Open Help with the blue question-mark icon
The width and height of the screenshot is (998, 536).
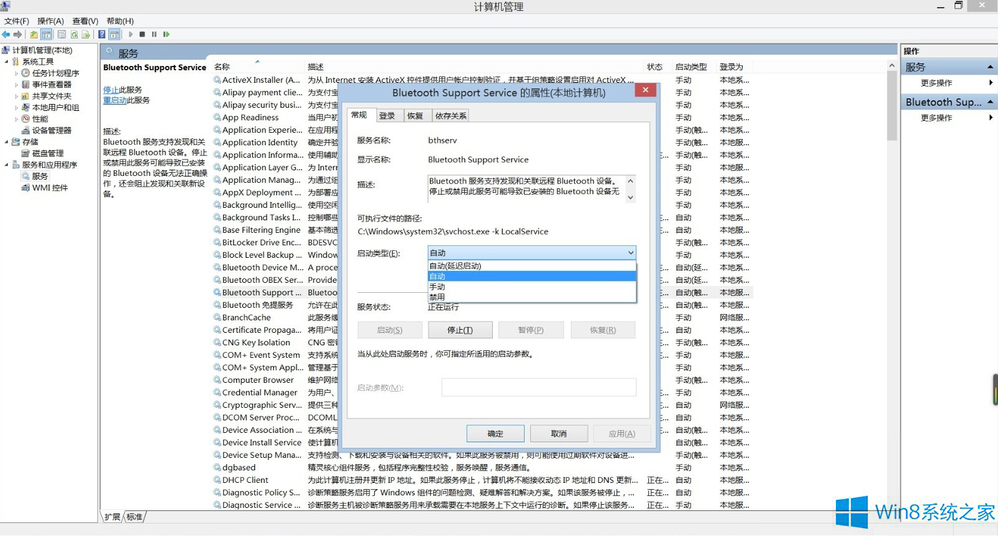coord(102,34)
